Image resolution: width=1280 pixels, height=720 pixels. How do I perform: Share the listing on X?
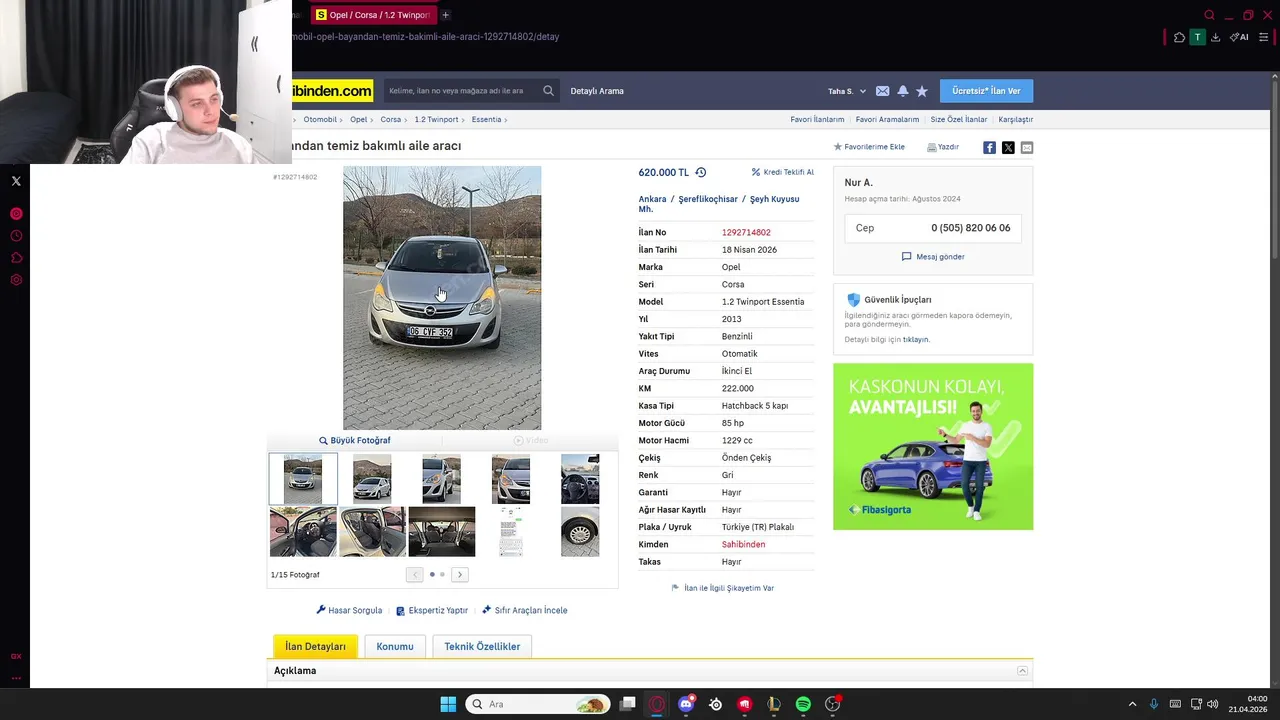point(1008,147)
